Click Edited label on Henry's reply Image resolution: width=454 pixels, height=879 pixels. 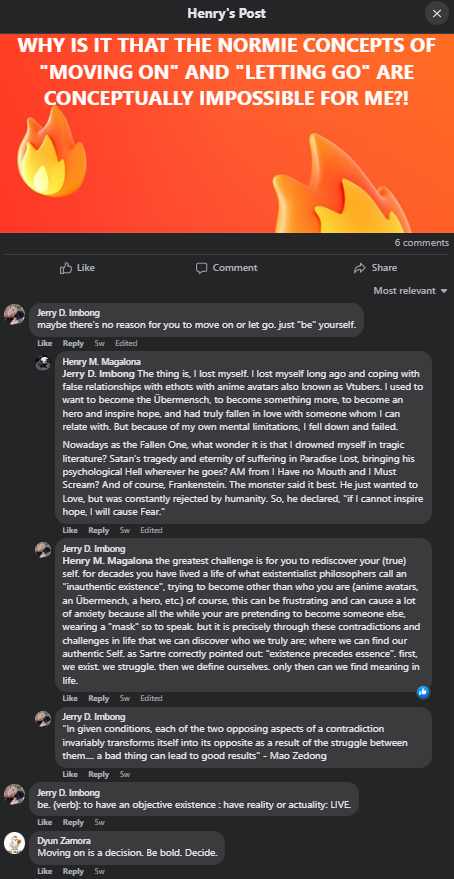coord(151,530)
